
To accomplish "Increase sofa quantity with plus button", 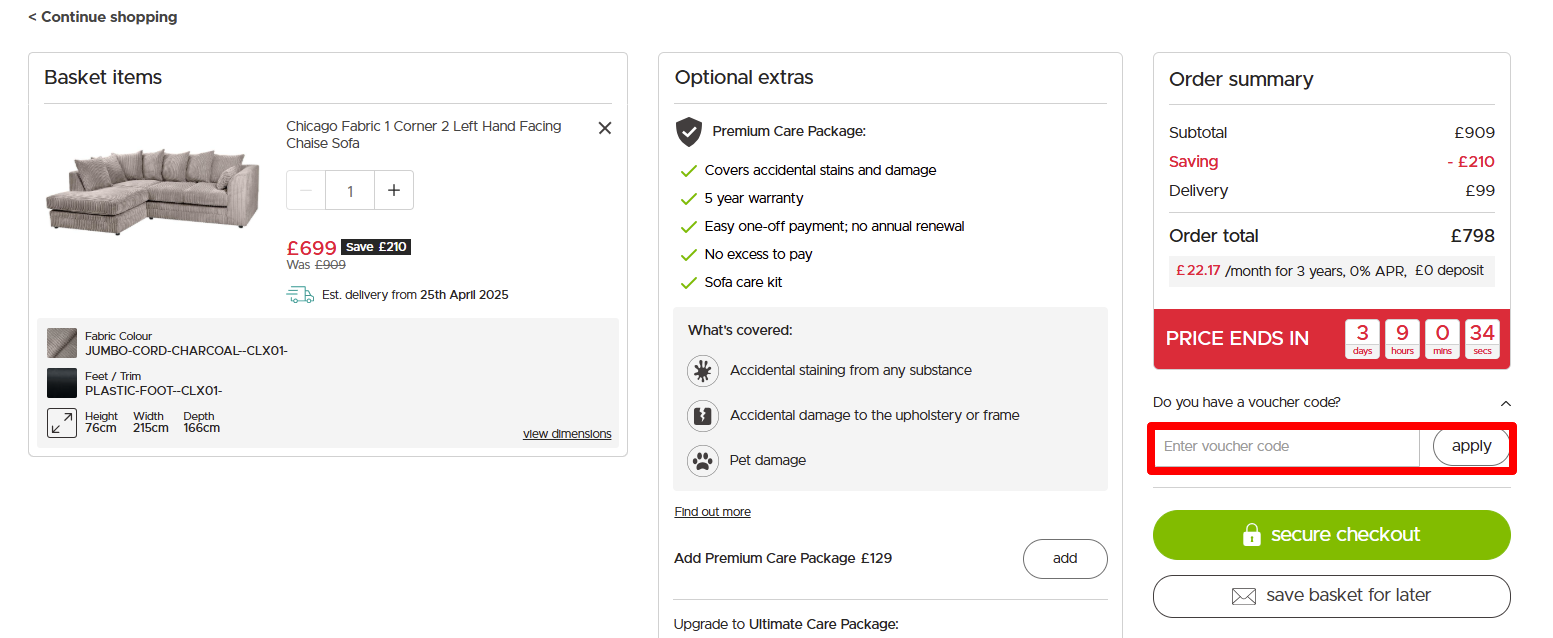I will [x=394, y=190].
